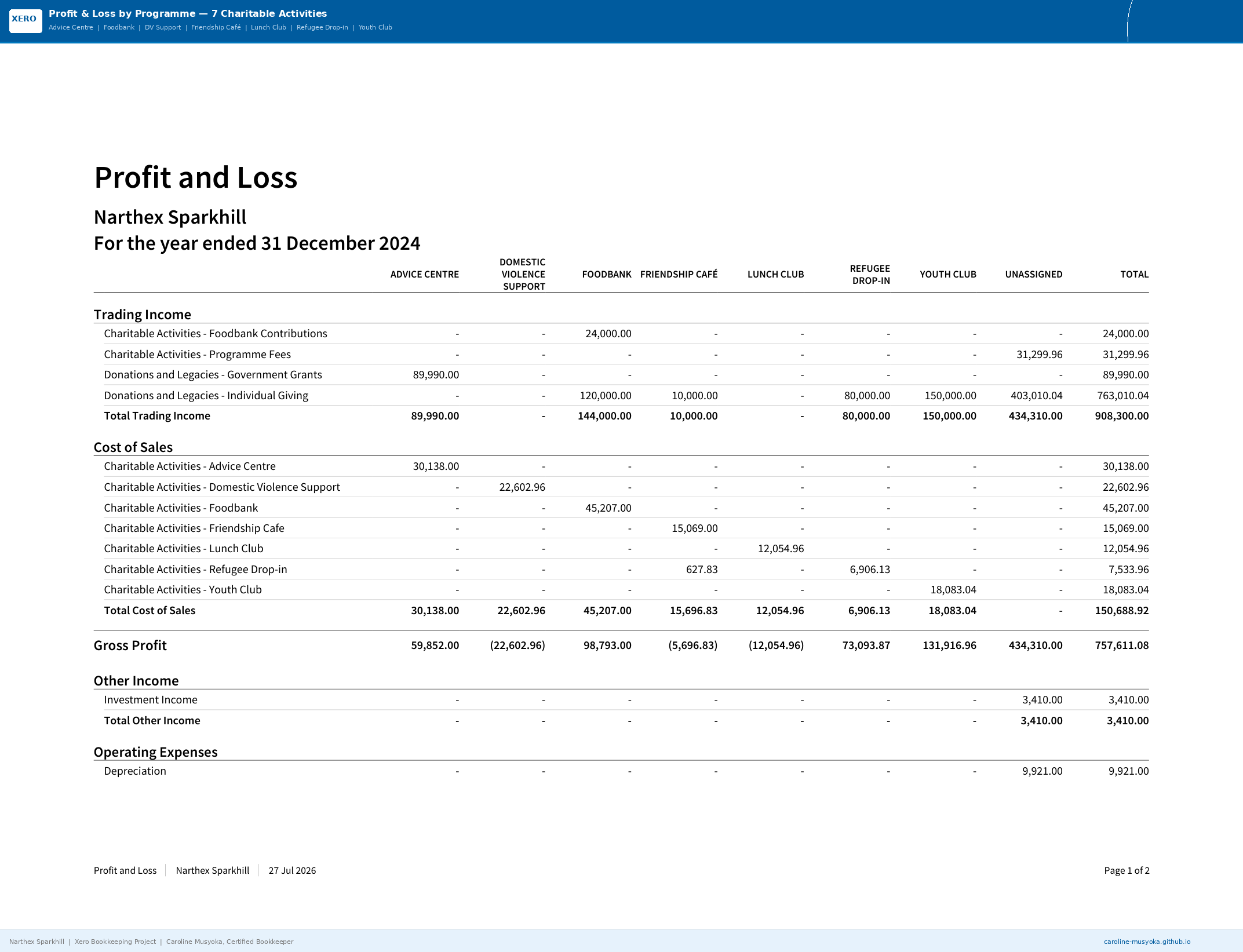Open caroline-musyoka.github.io link in the footer
The width and height of the screenshot is (1243, 952).
1147,942
